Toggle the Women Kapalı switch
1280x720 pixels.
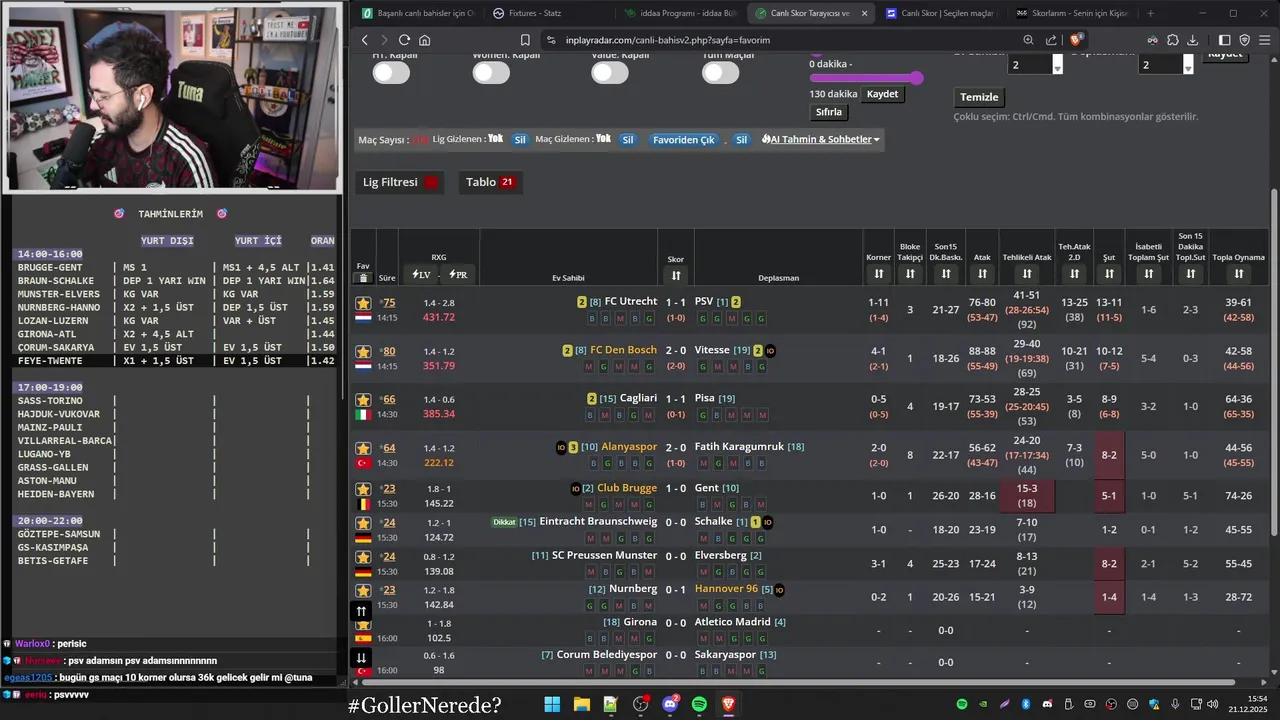pos(491,72)
